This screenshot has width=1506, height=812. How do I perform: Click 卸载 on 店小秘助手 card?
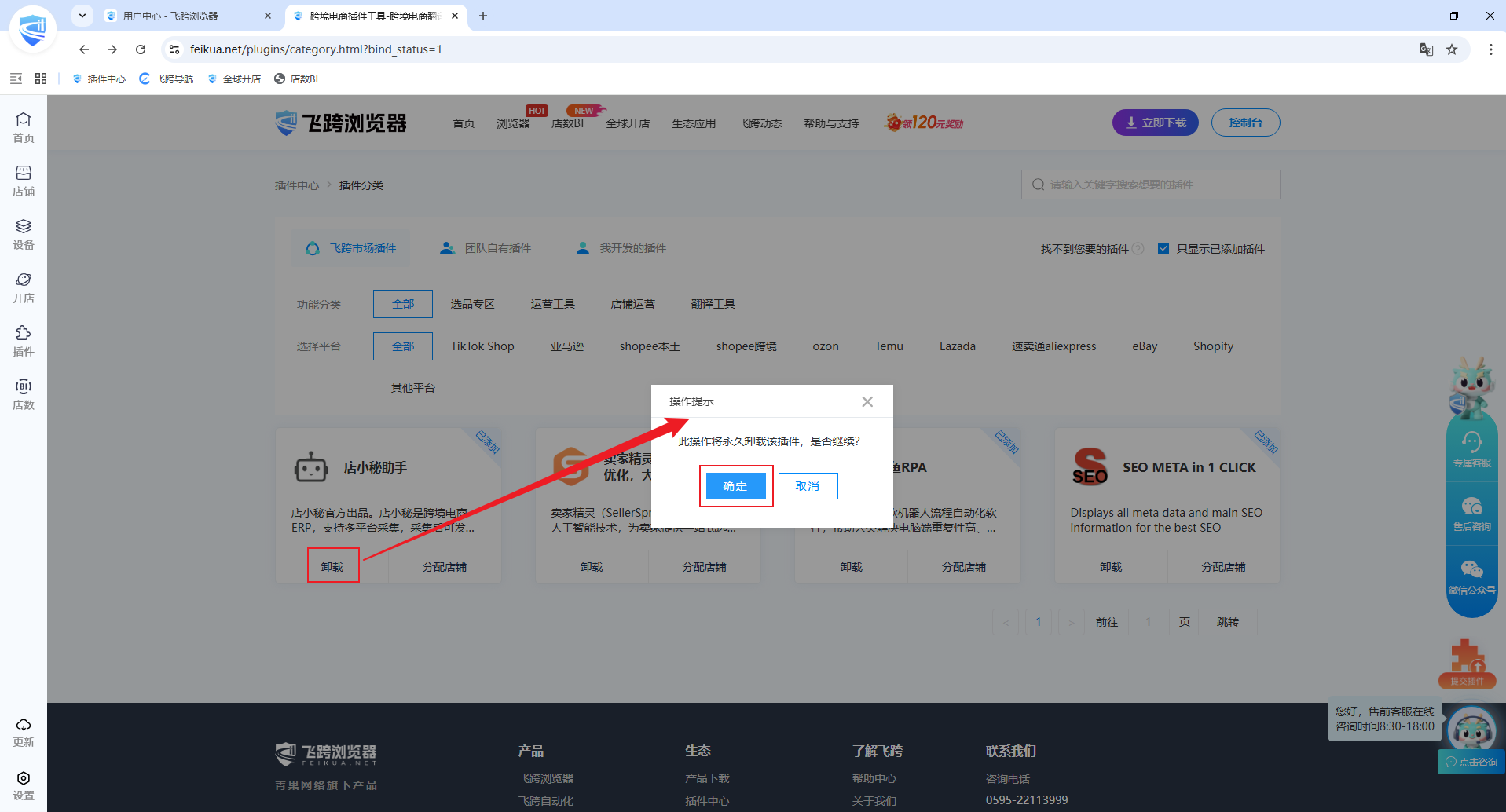(x=332, y=567)
